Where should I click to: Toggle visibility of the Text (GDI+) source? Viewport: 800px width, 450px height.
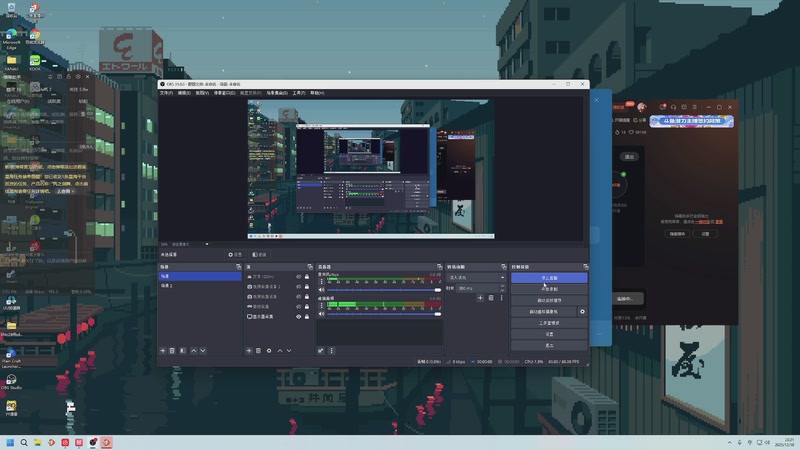click(298, 277)
